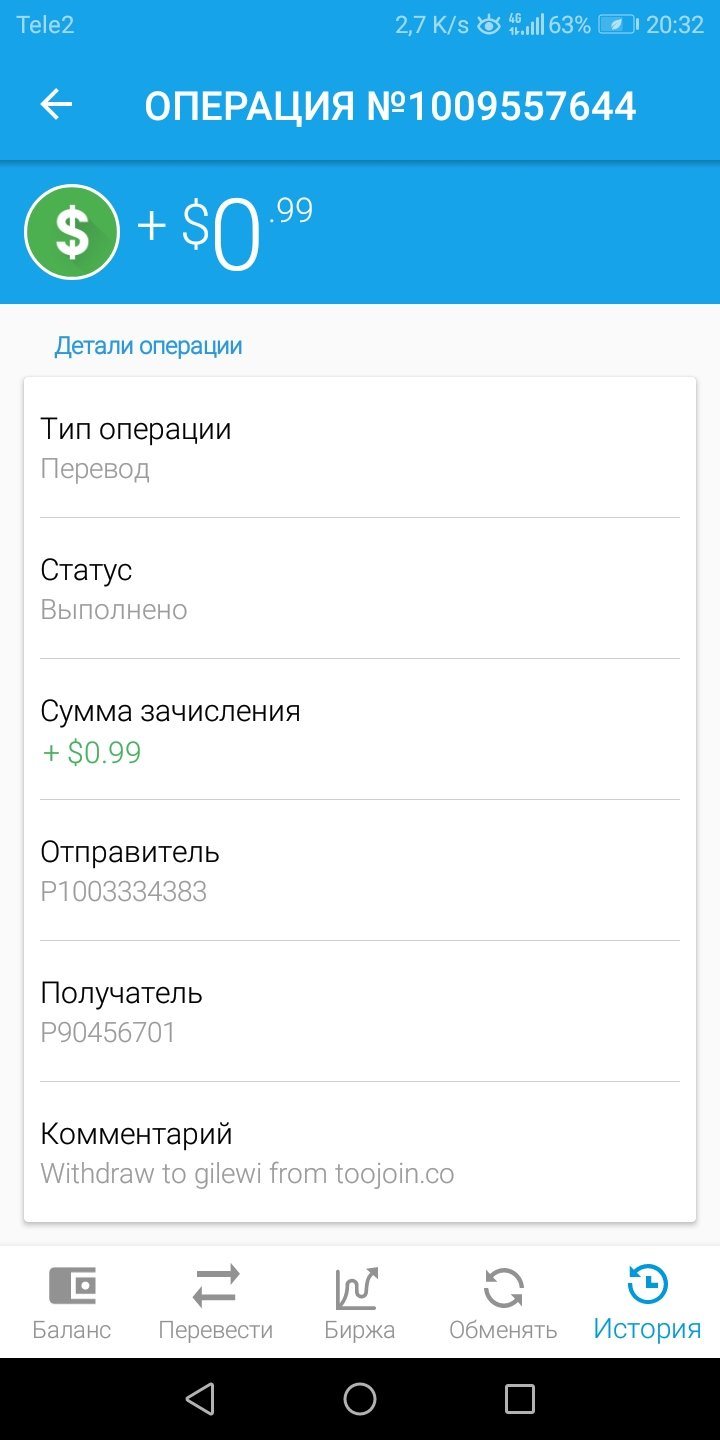Tap the green dollar currency icon
720x1440 pixels.
(x=72, y=232)
